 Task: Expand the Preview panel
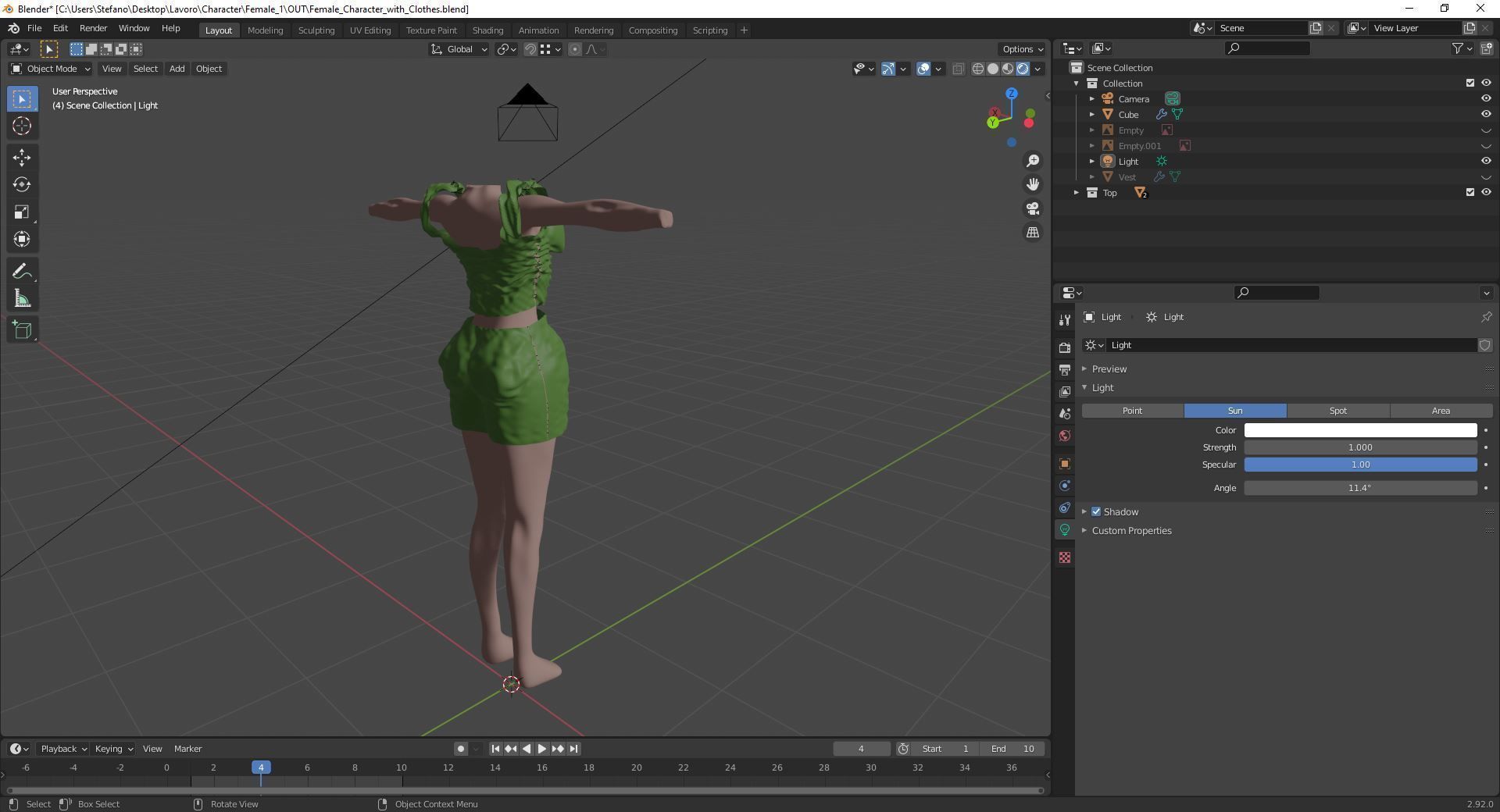[1109, 369]
